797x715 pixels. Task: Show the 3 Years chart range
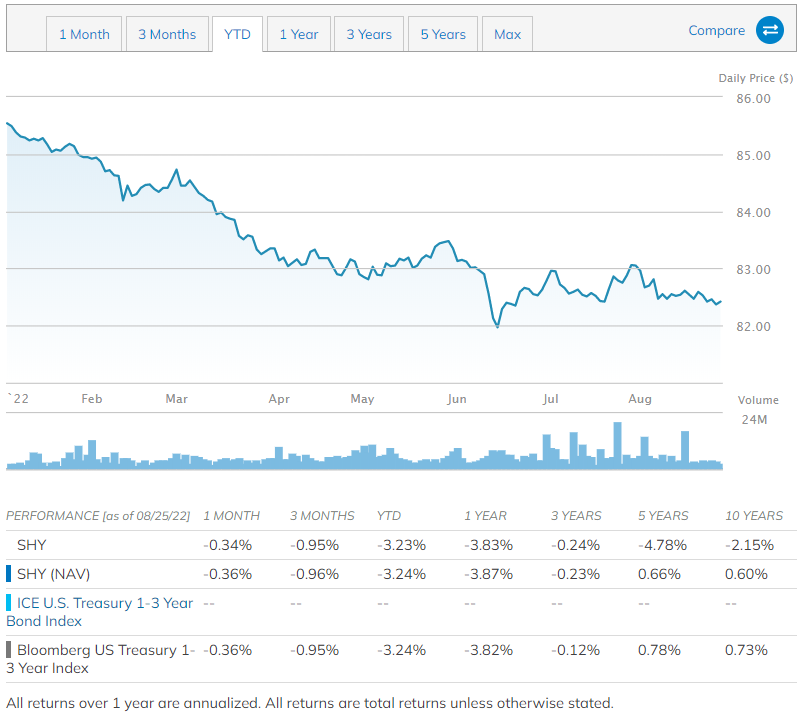coord(369,34)
